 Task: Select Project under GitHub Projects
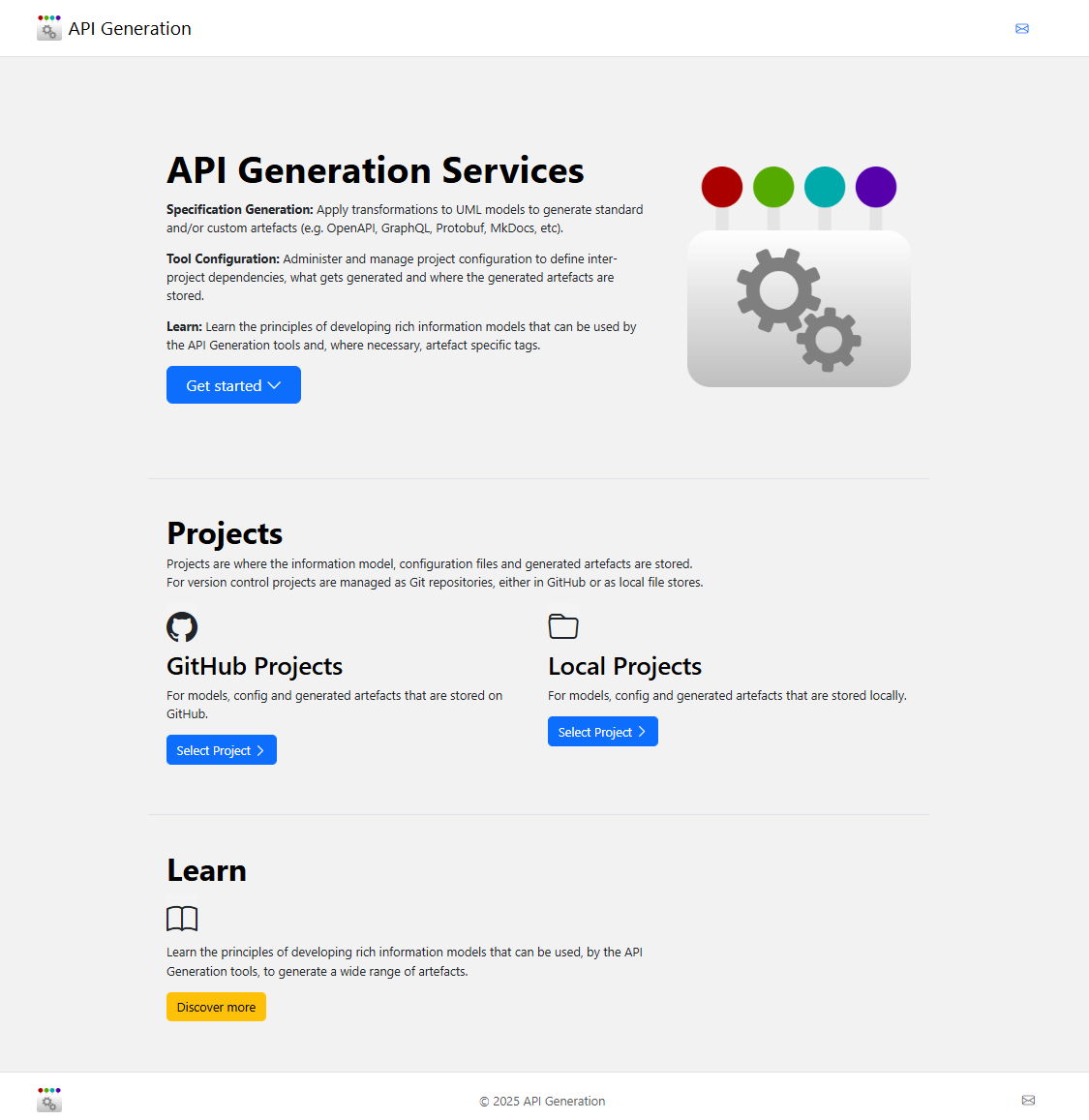pos(221,749)
